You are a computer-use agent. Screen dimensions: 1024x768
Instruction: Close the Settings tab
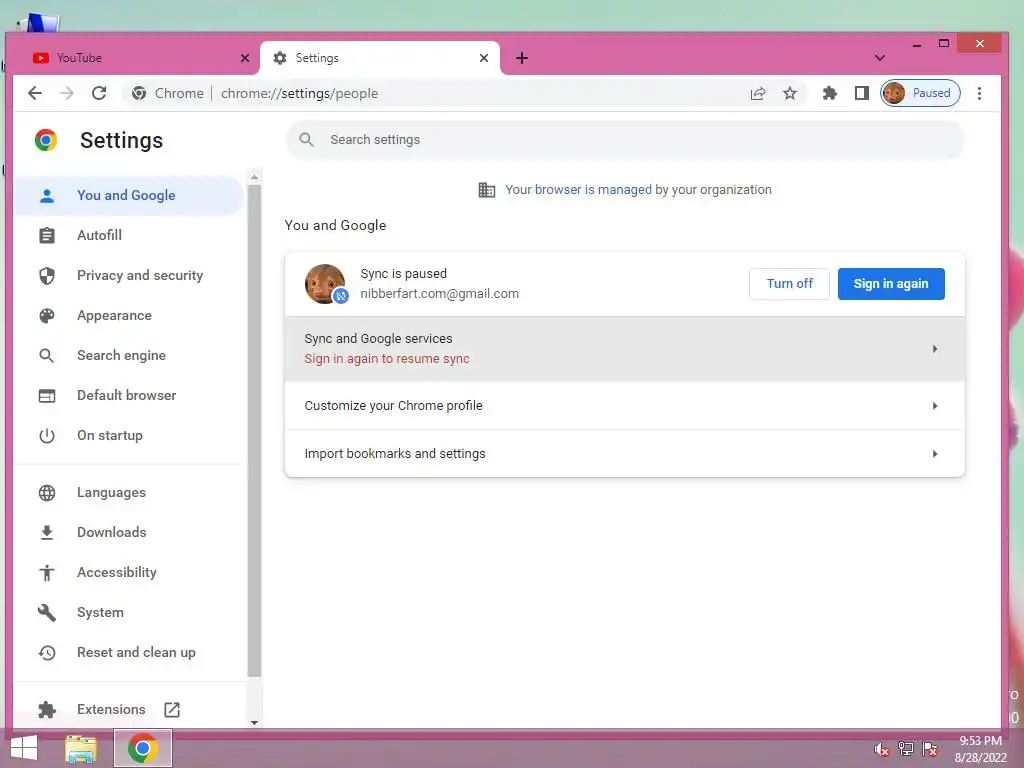(x=484, y=58)
